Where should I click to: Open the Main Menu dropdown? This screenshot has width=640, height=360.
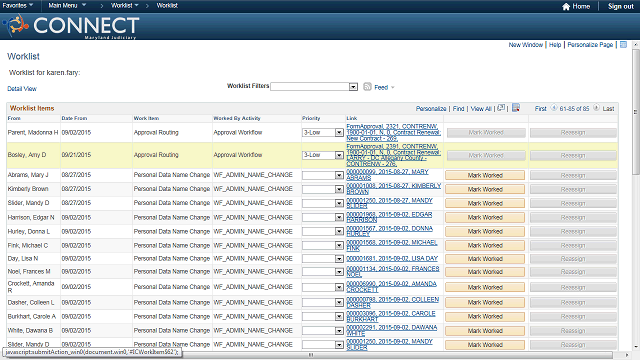tap(67, 6)
